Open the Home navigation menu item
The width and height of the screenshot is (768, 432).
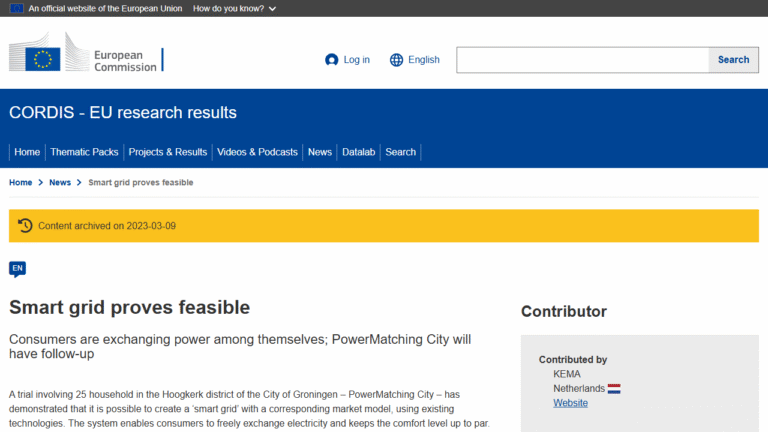click(27, 152)
